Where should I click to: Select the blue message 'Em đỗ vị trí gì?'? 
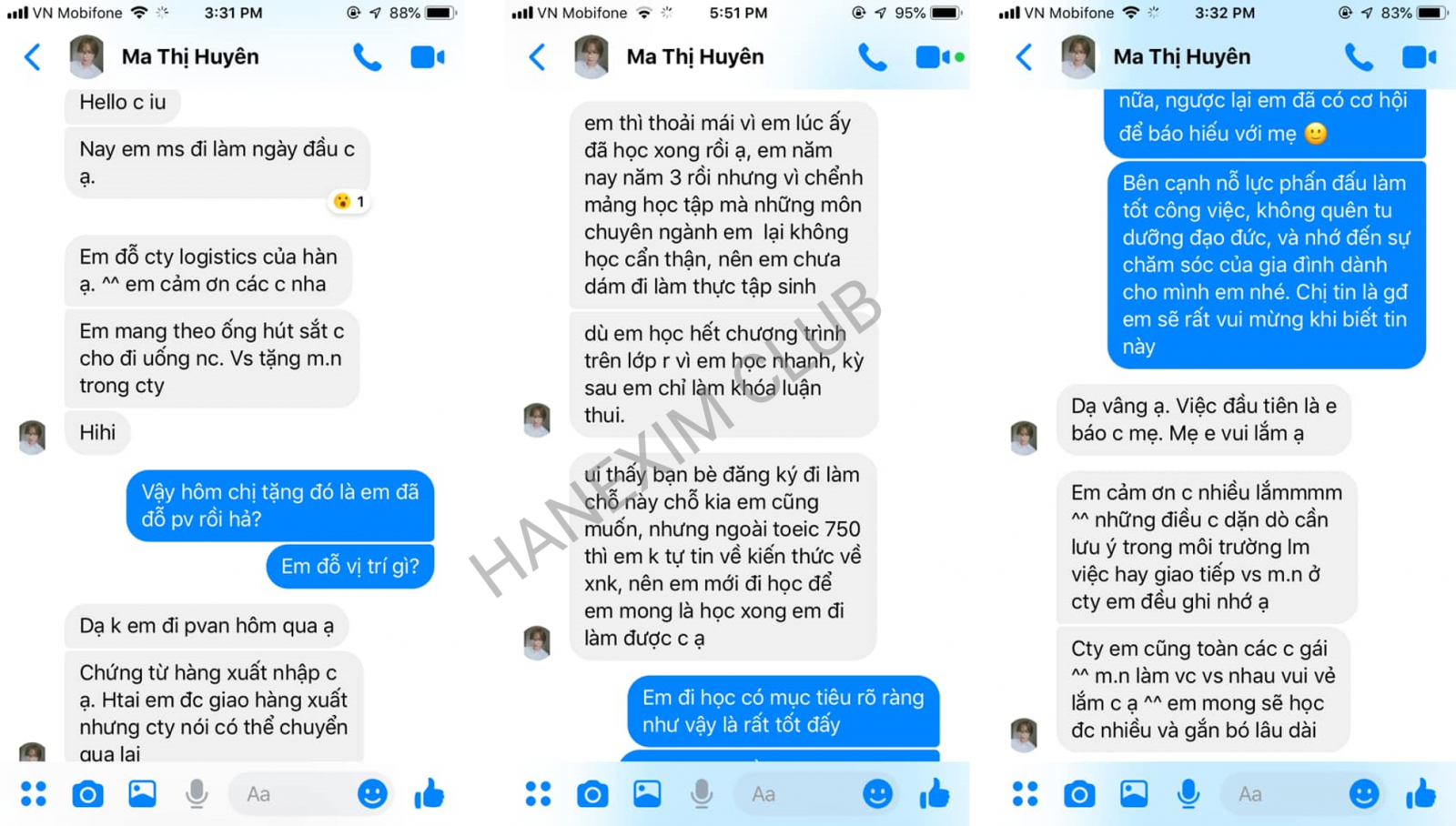pos(350,566)
